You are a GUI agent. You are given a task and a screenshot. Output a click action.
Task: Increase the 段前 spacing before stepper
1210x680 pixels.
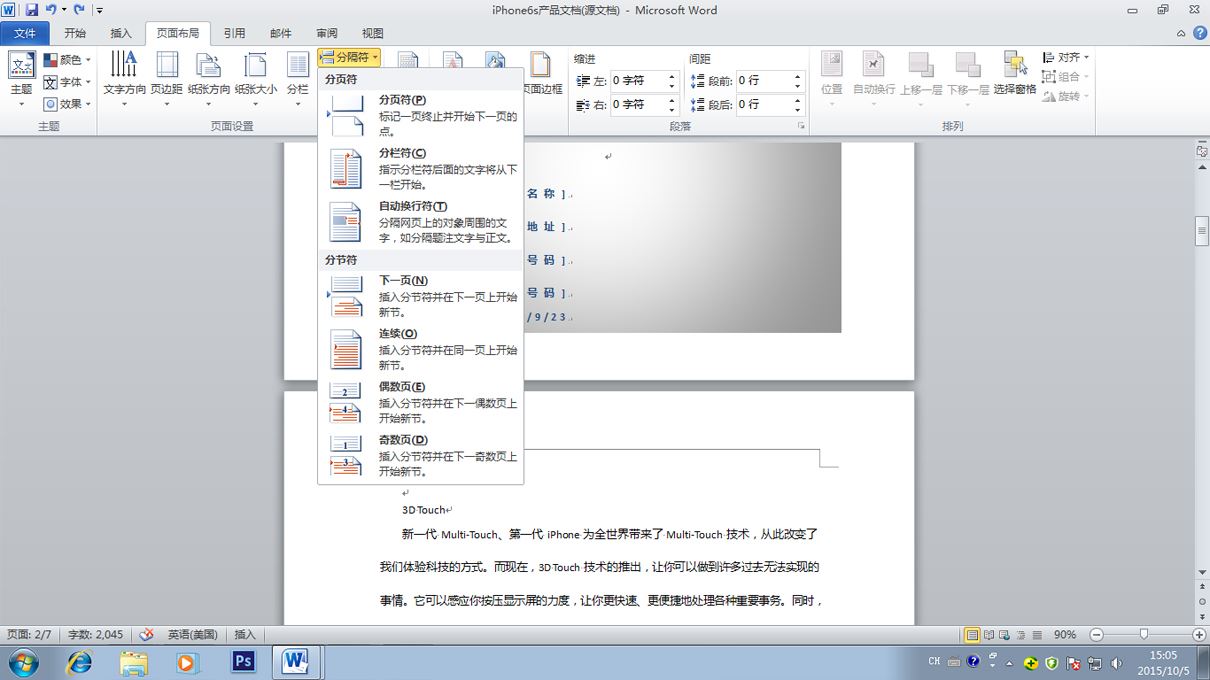pos(797,76)
